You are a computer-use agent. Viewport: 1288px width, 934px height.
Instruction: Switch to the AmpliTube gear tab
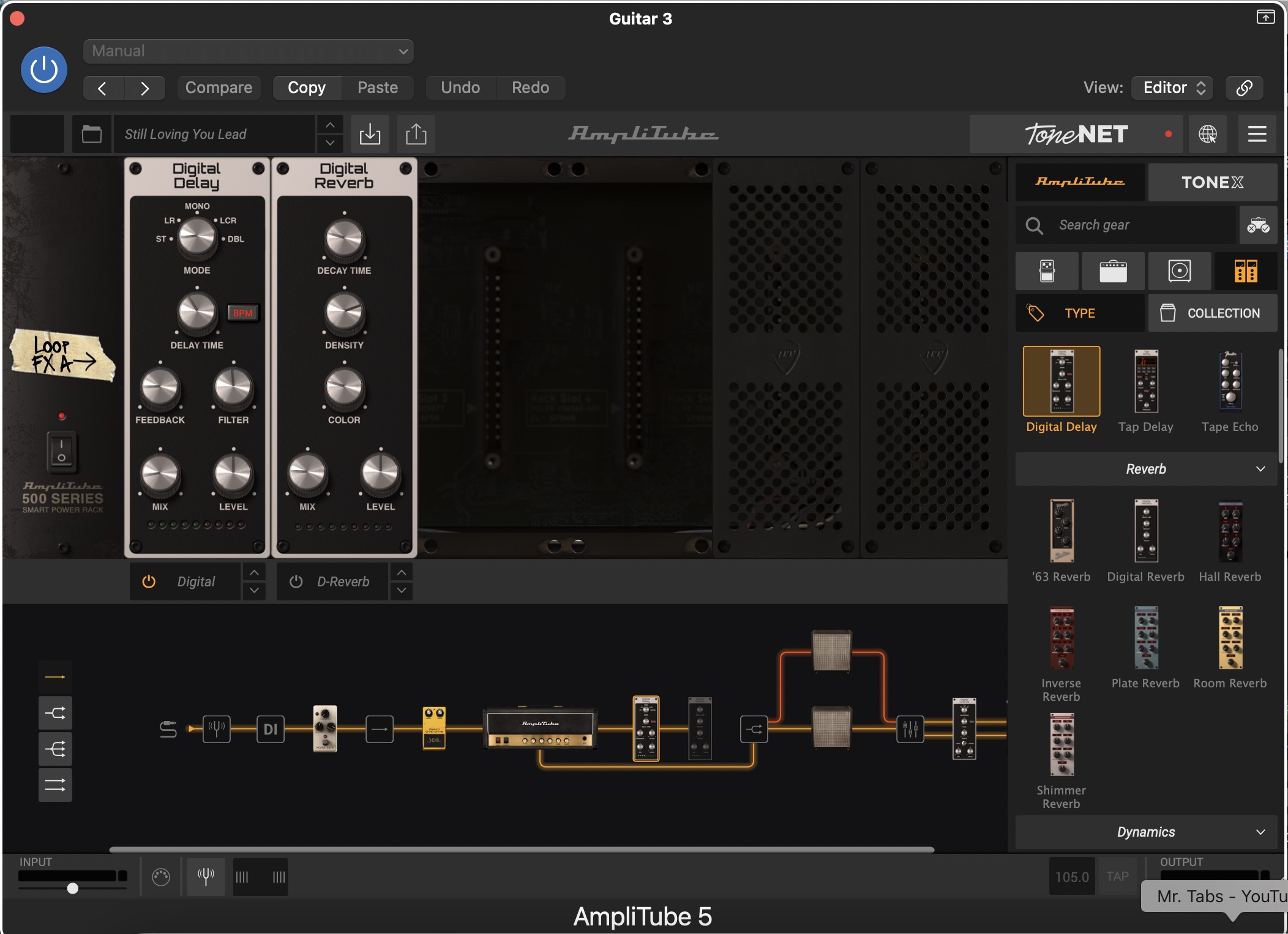click(x=1080, y=182)
